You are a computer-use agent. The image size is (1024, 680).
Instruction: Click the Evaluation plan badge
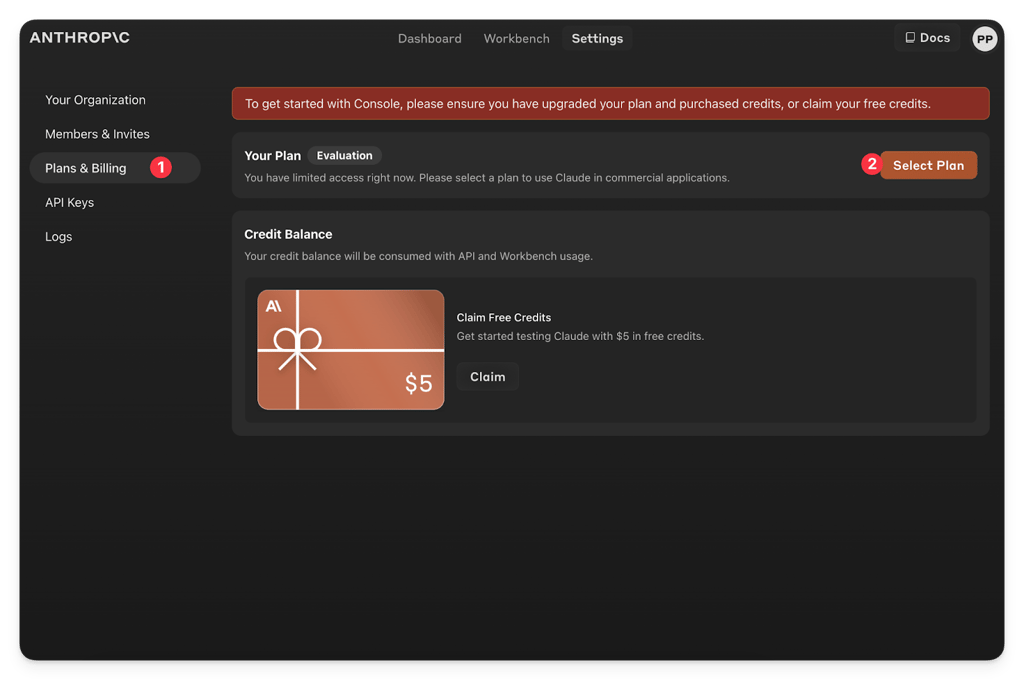344,156
